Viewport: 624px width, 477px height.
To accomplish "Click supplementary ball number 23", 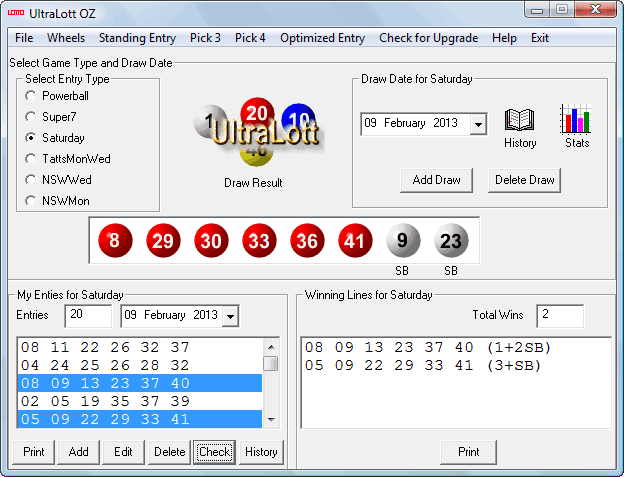I will (451, 240).
